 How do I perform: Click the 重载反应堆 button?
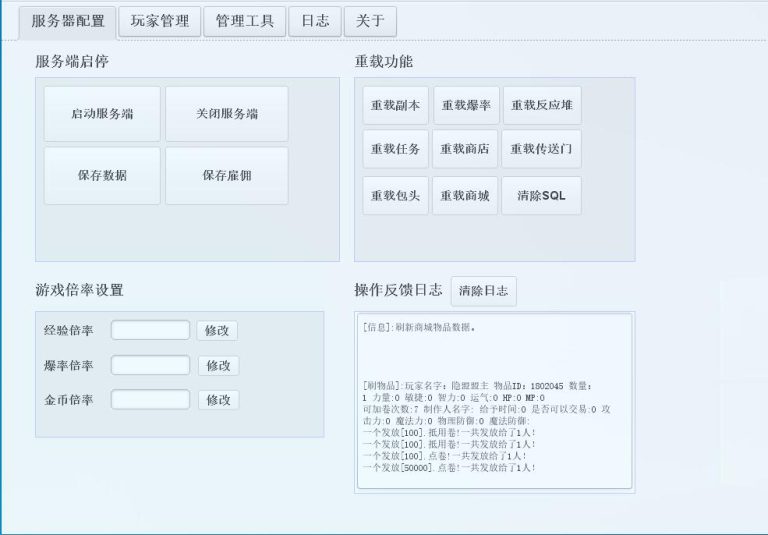click(541, 106)
